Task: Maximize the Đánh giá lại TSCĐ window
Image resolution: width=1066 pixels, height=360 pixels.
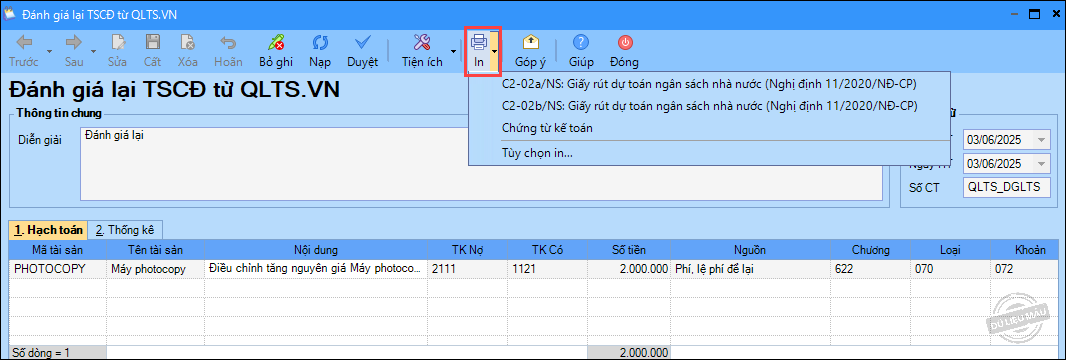Action: click(x=1034, y=13)
